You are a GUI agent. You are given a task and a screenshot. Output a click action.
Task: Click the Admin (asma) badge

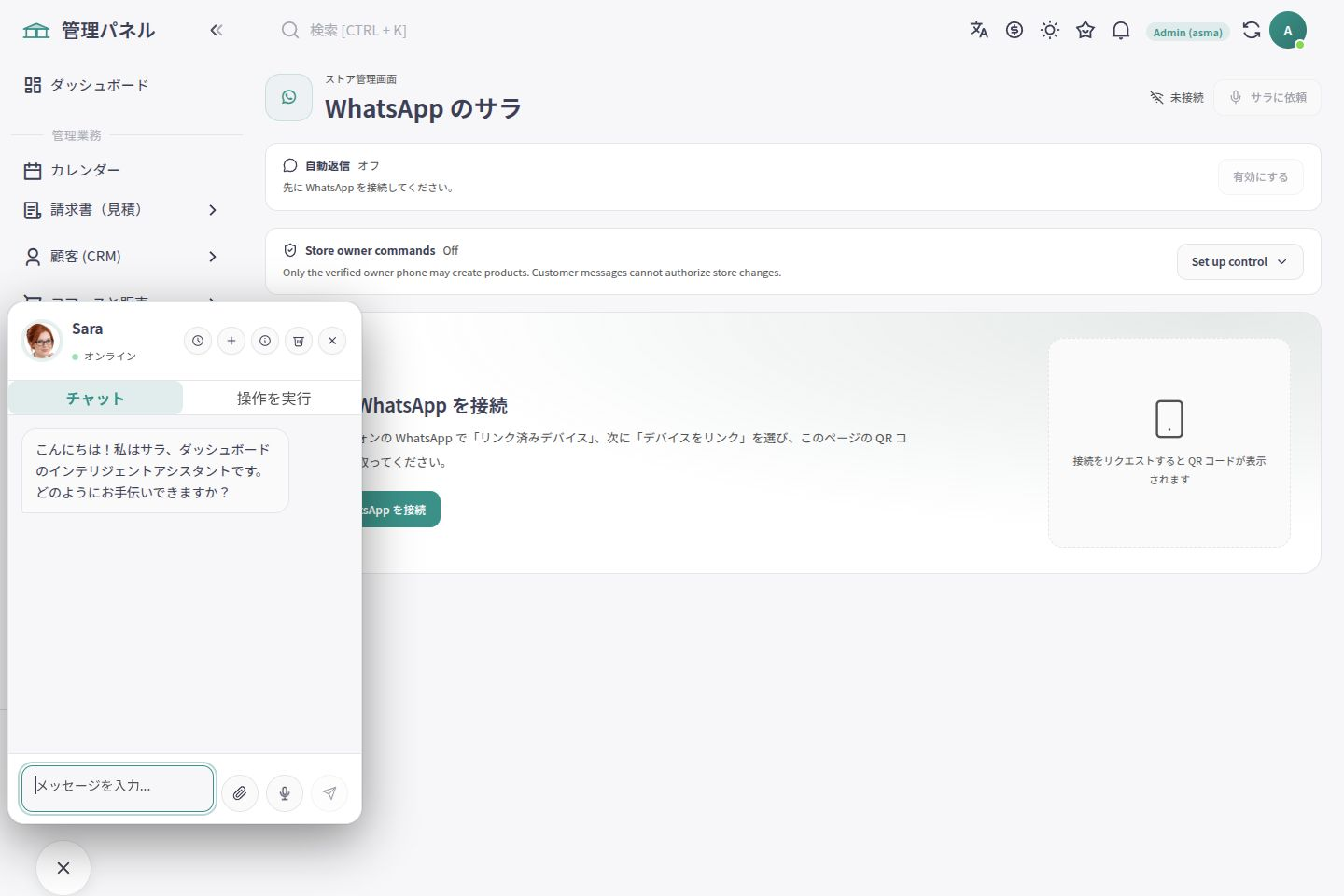1187,32
